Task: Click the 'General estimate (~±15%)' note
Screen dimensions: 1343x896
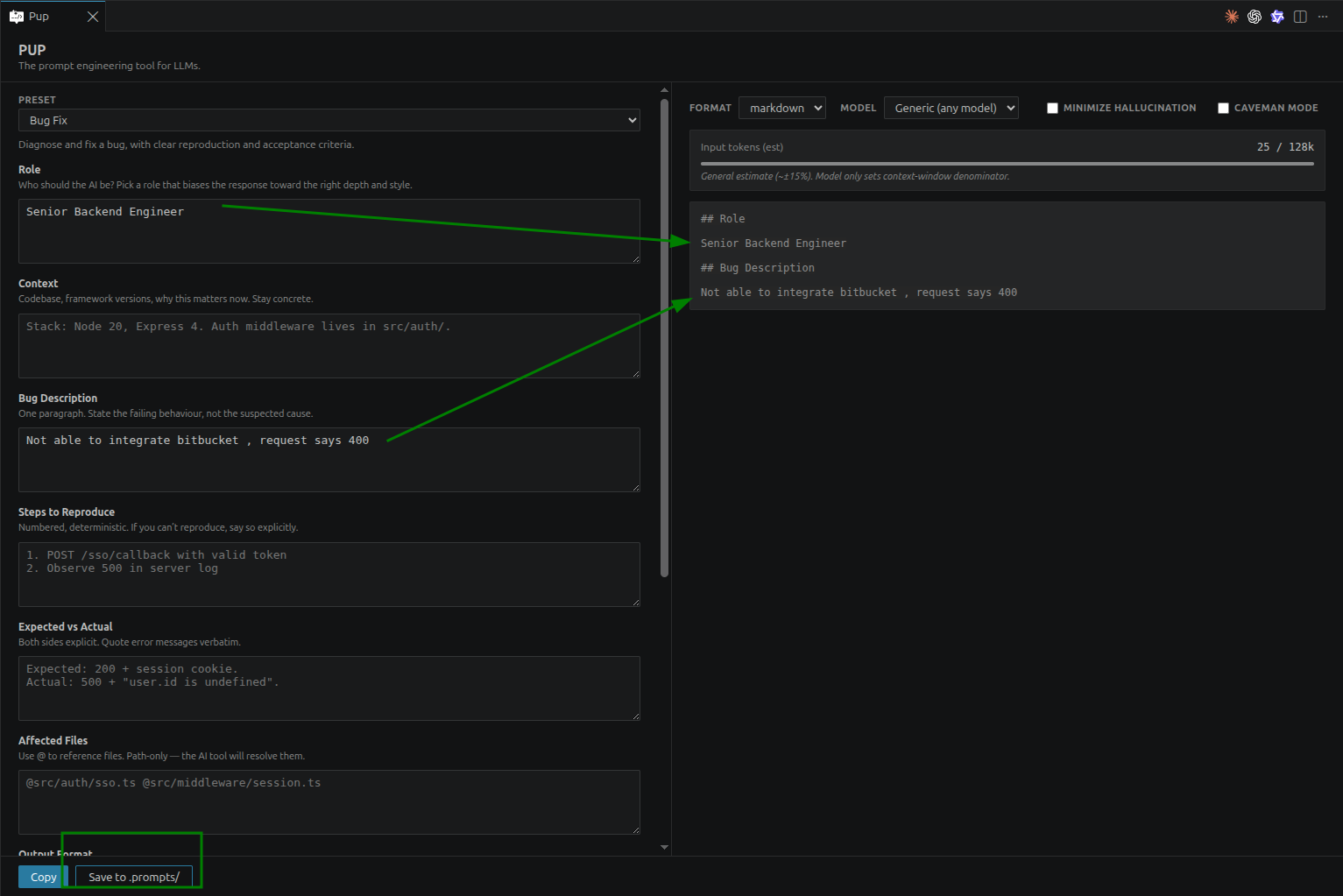Action: (855, 176)
